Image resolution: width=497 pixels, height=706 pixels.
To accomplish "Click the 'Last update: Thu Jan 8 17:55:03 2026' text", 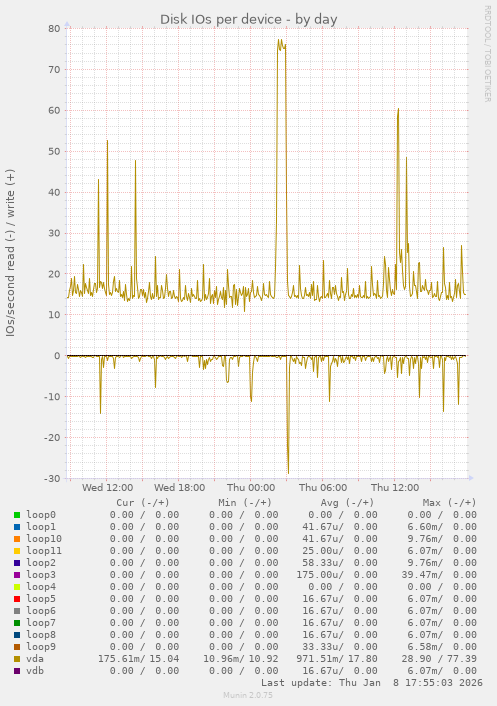I will 372,683.
